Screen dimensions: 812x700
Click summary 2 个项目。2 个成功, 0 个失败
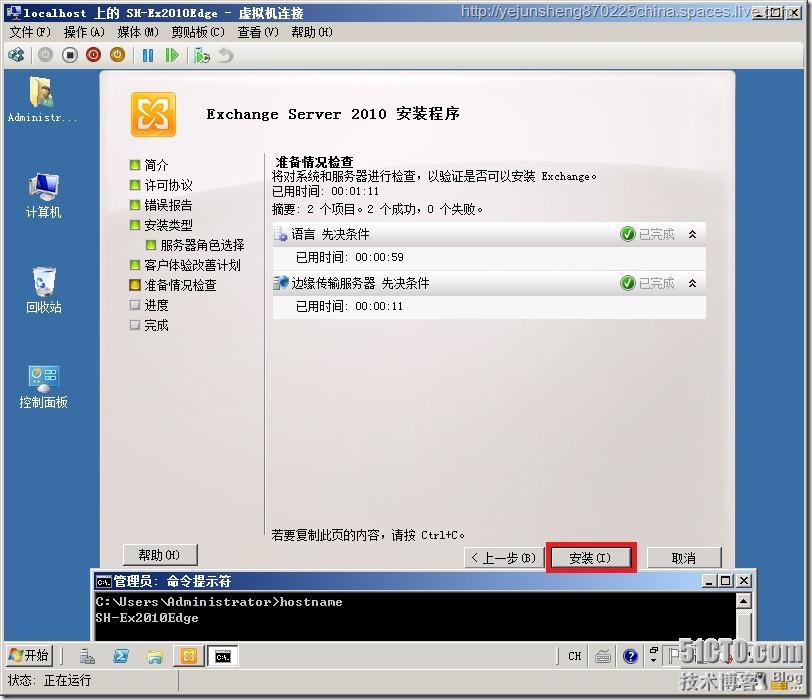[378, 209]
